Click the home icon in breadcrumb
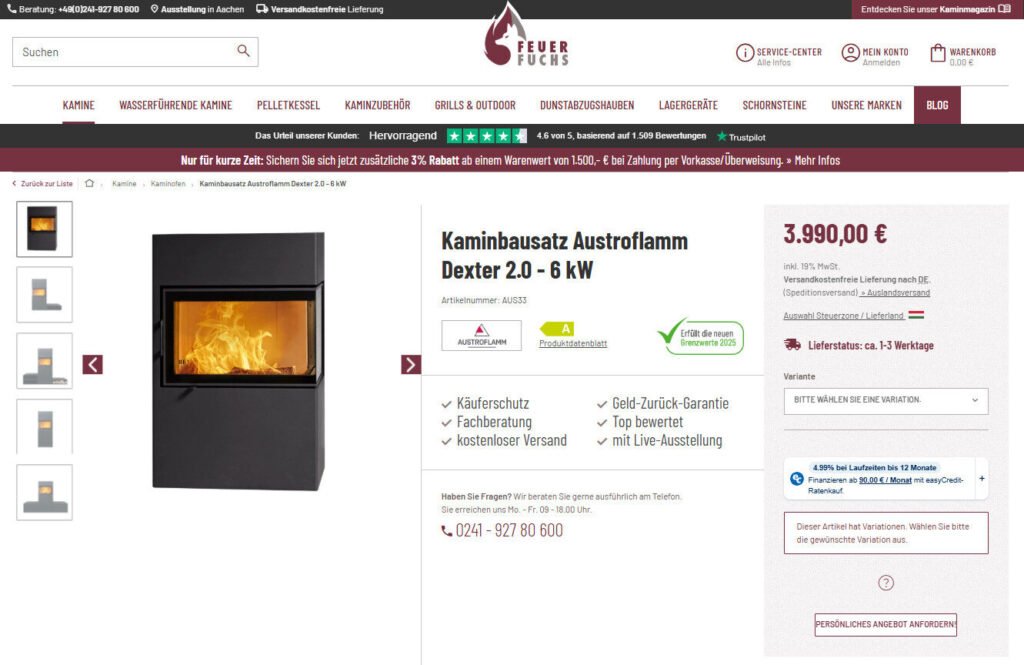 pyautogui.click(x=89, y=184)
